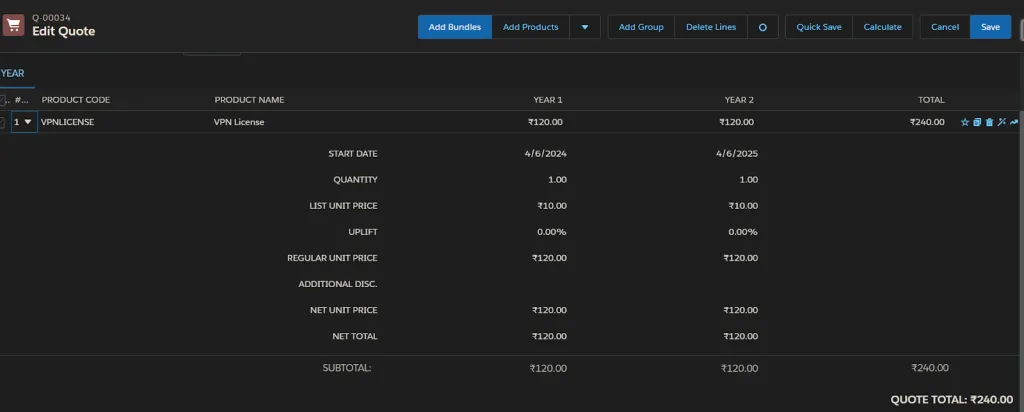Click the YEAR 1 column header
Screen dimensions: 1024x412
548,100
